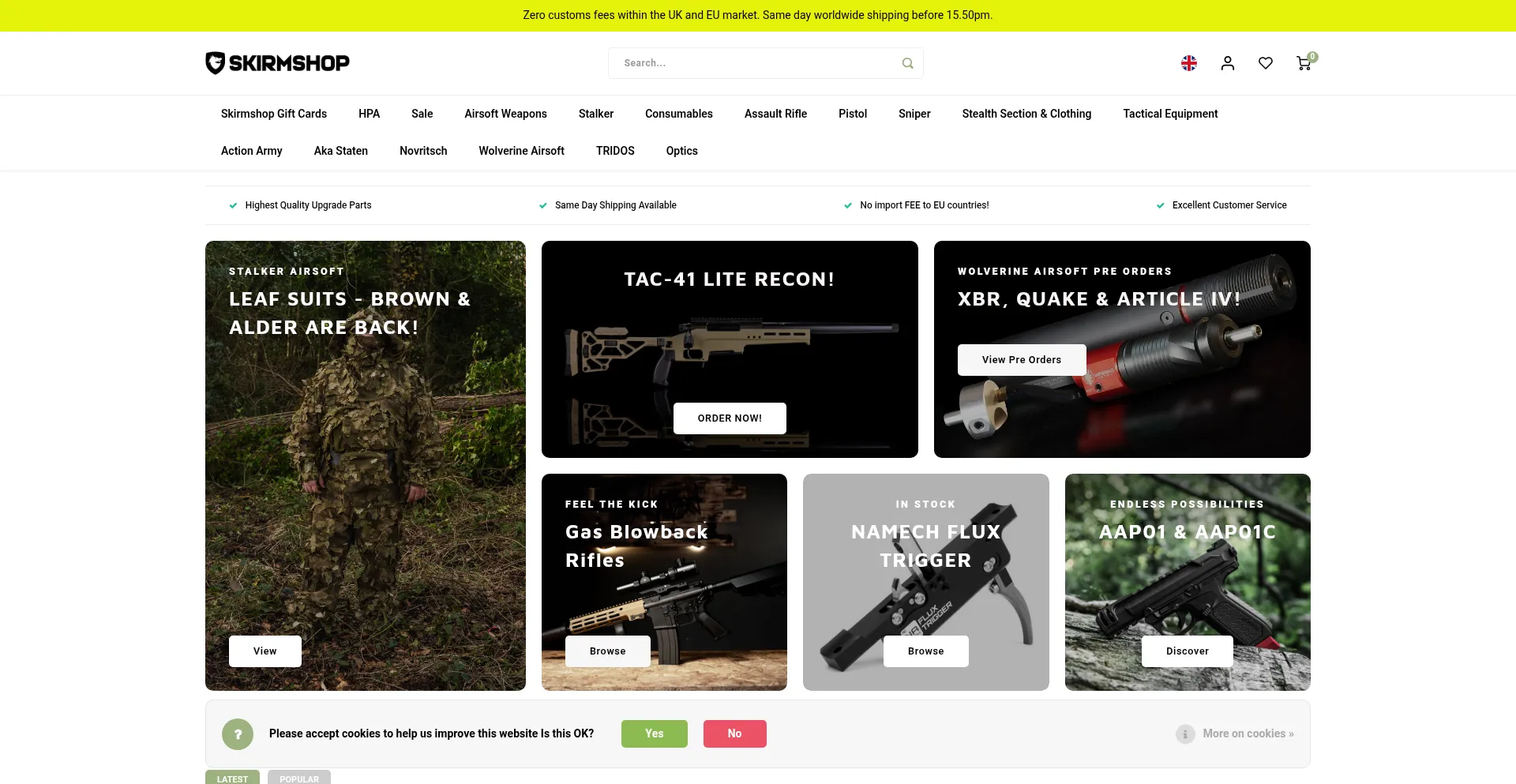Open the Tactical Equipment menu
Screen dimensions: 1516x784
pyautogui.click(x=1170, y=114)
